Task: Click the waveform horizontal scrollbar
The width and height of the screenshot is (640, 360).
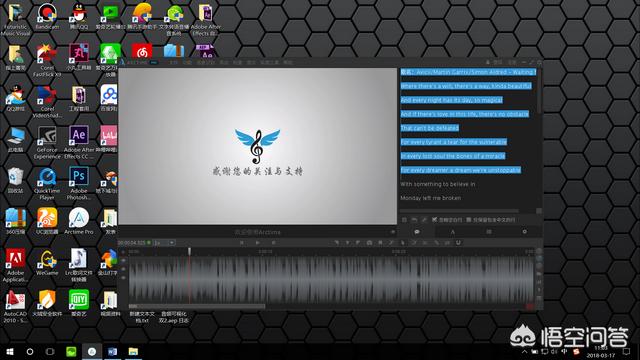Action: [x=197, y=306]
